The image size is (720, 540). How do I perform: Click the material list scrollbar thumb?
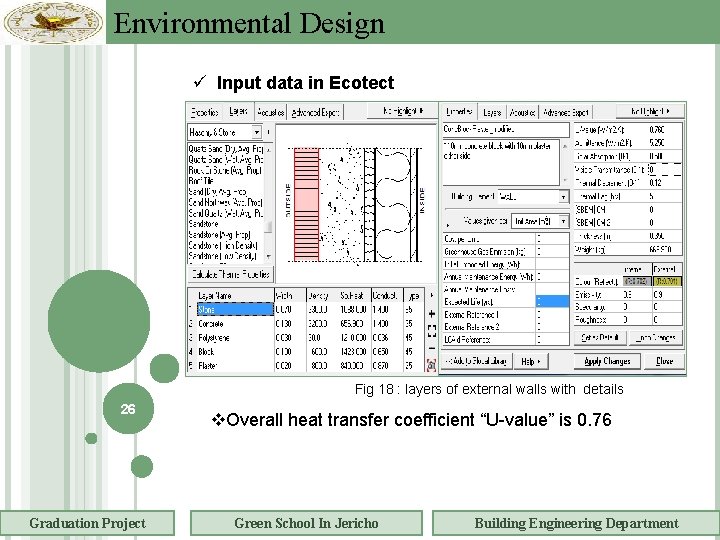[269, 226]
